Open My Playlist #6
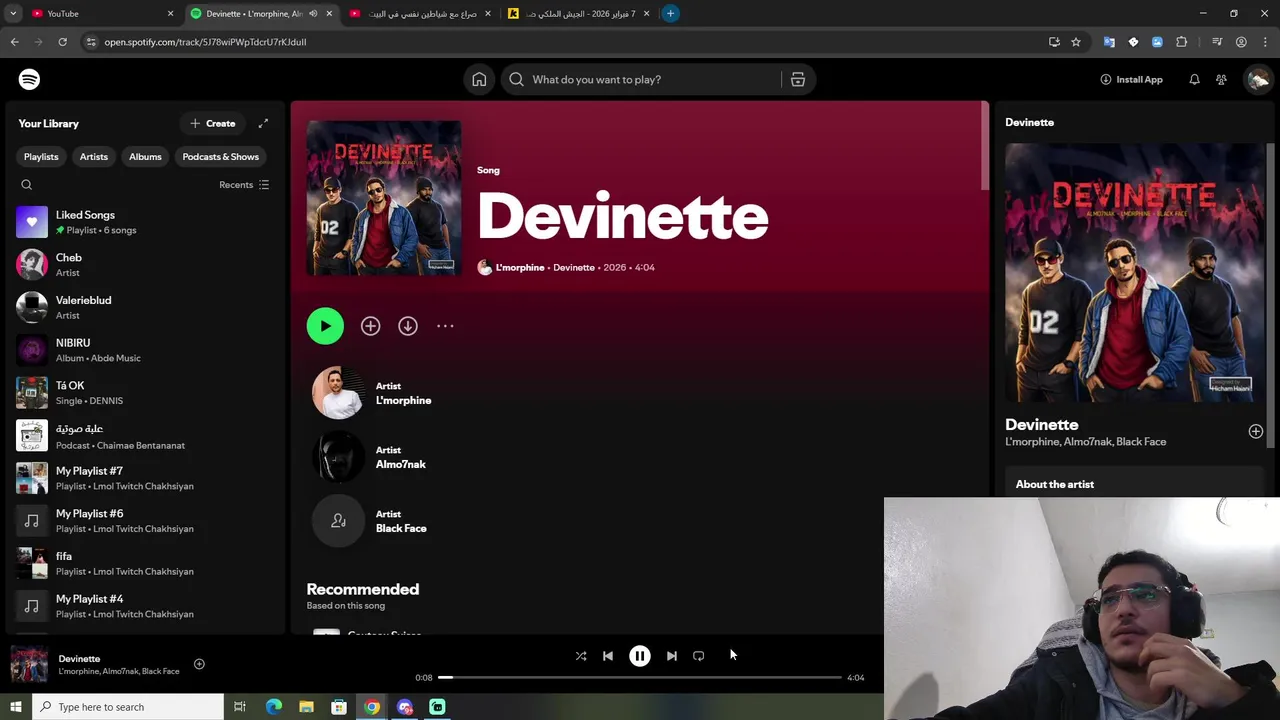Image resolution: width=1280 pixels, height=720 pixels. pos(144,520)
